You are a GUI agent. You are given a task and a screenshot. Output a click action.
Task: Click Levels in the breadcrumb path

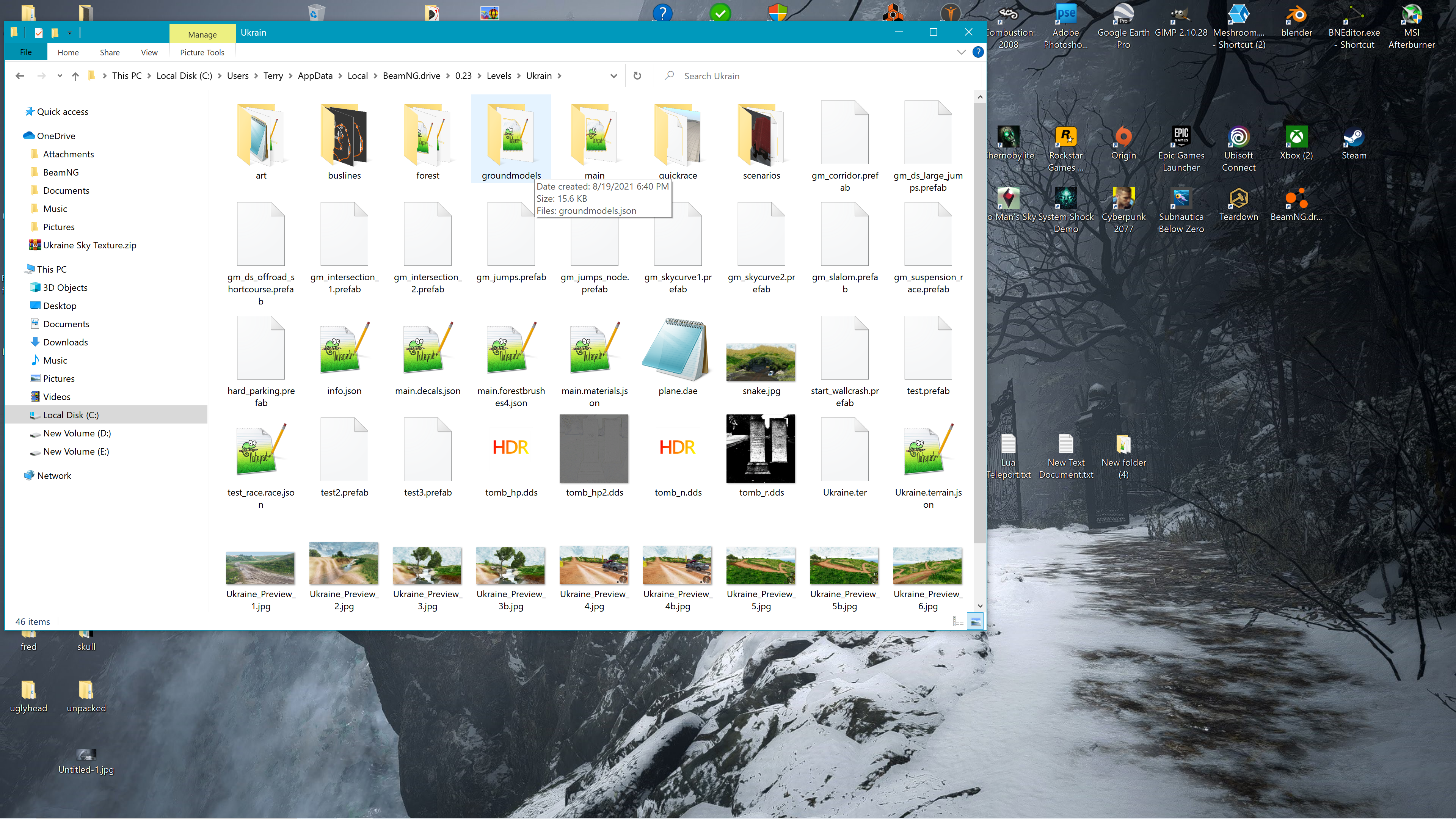(x=499, y=76)
